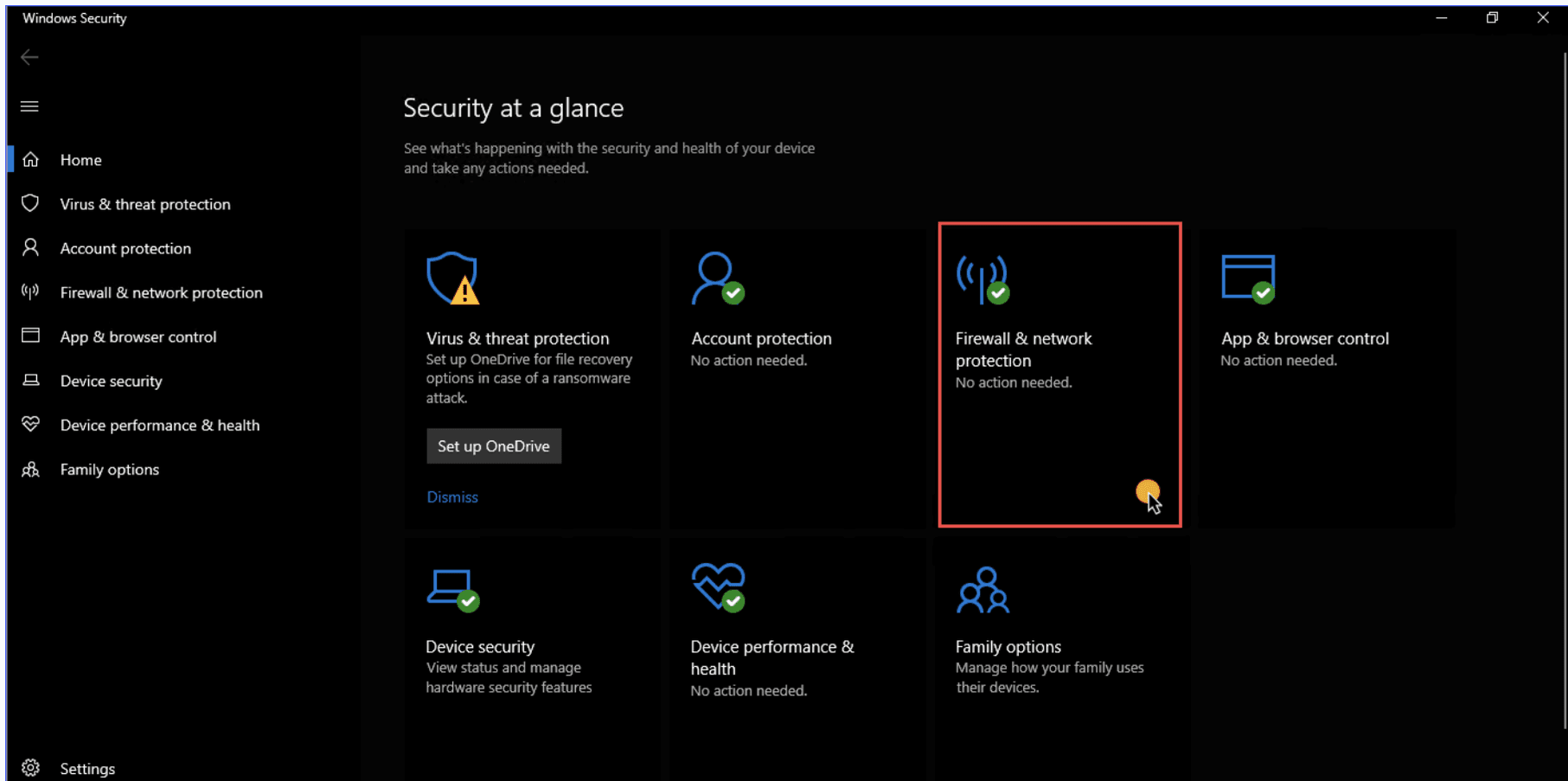This screenshot has height=781, width=1568.
Task: Click the Virus & threat protection shield tile icon
Action: pyautogui.click(x=452, y=278)
